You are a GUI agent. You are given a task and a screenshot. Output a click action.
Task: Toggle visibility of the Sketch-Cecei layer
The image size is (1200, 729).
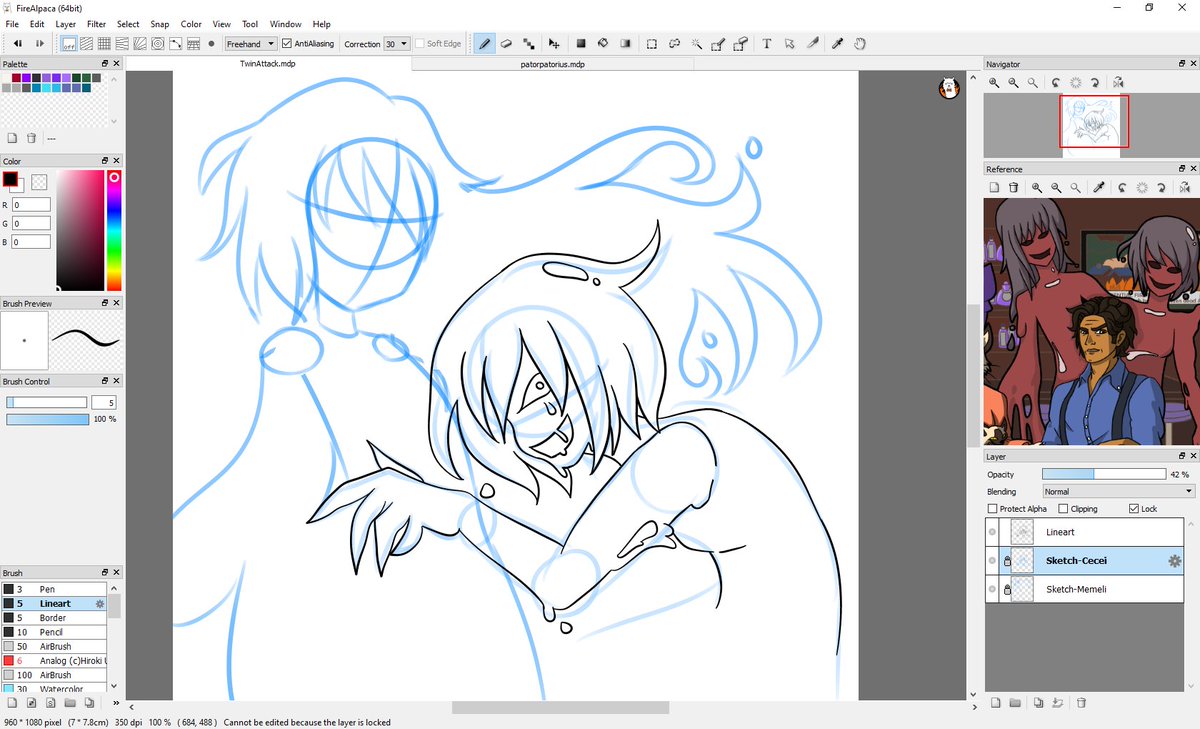(992, 561)
